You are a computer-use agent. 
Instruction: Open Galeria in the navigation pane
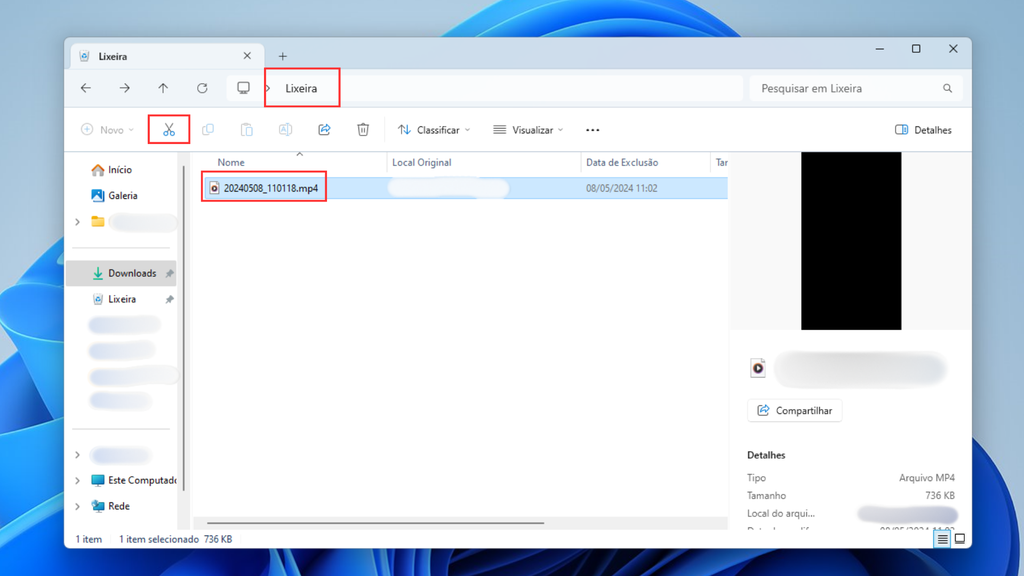[123, 195]
